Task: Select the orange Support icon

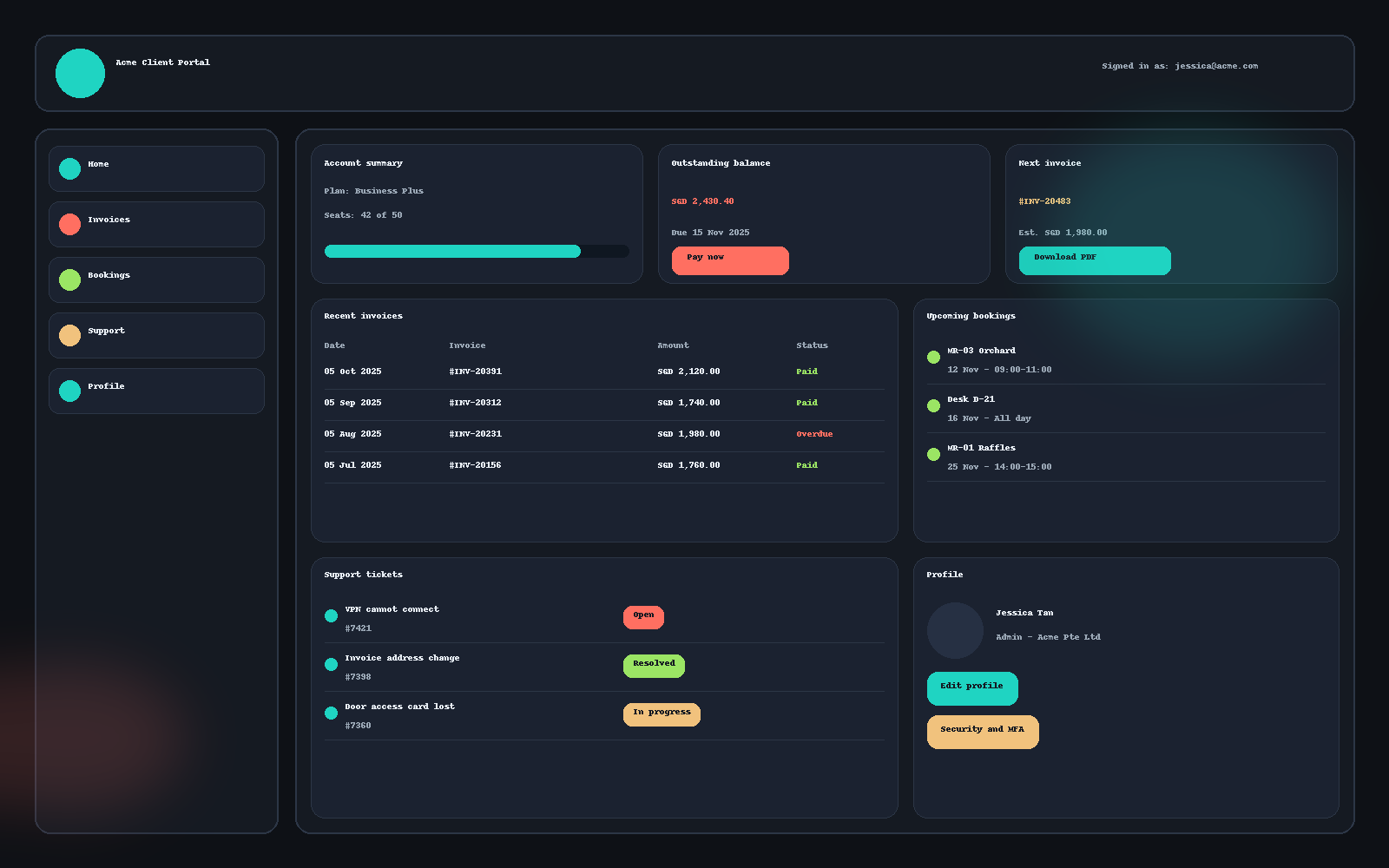Action: 69,335
